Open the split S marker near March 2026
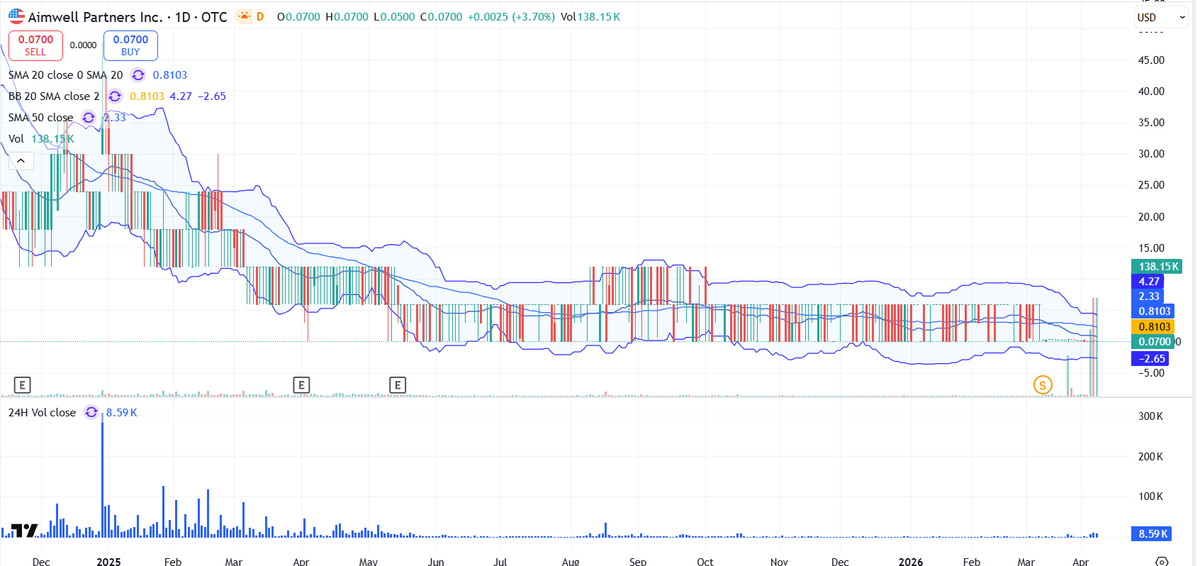Viewport: 1200px width, 566px height. (1043, 384)
